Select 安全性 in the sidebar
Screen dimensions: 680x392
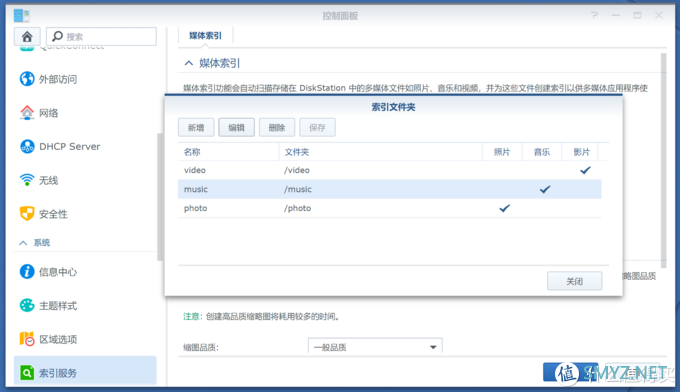53,214
